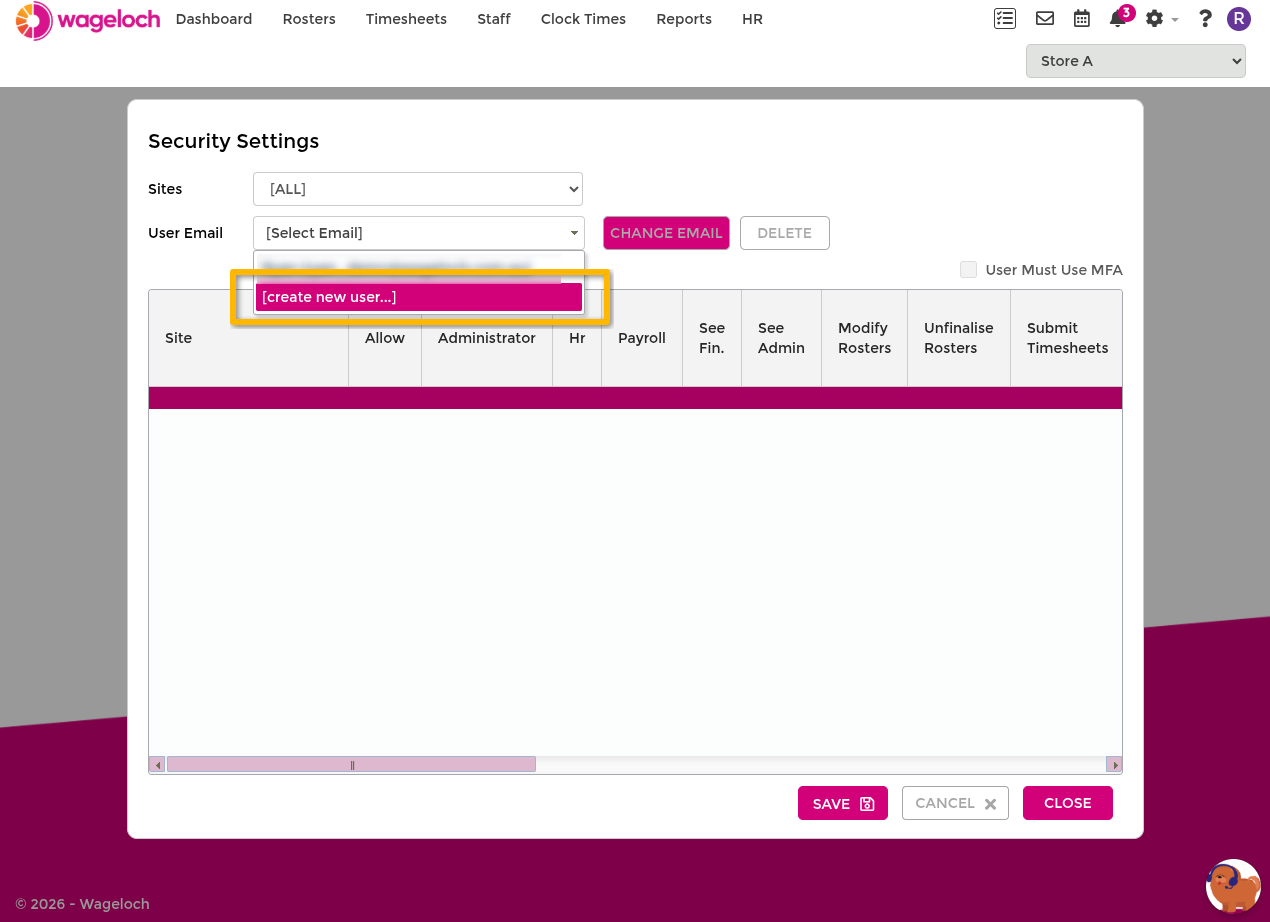1270x922 pixels.
Task: Click left arrow of horizontal scrollbar
Action: tap(157, 765)
